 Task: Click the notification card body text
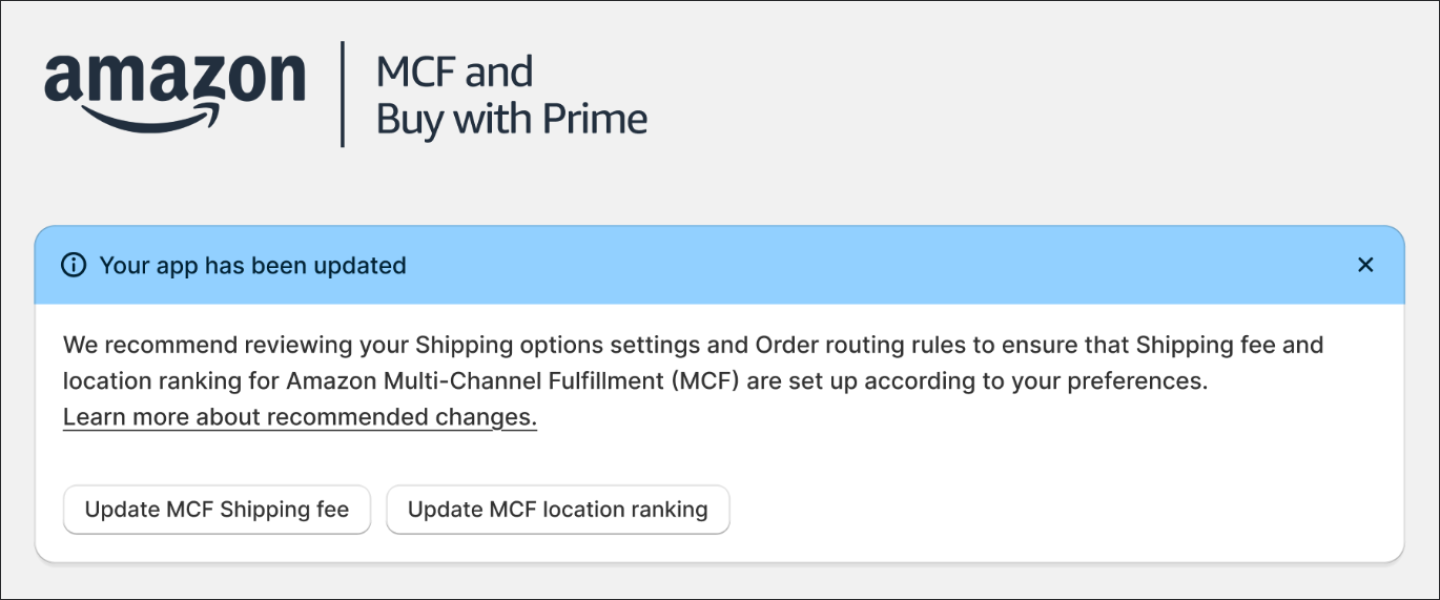click(x=693, y=362)
